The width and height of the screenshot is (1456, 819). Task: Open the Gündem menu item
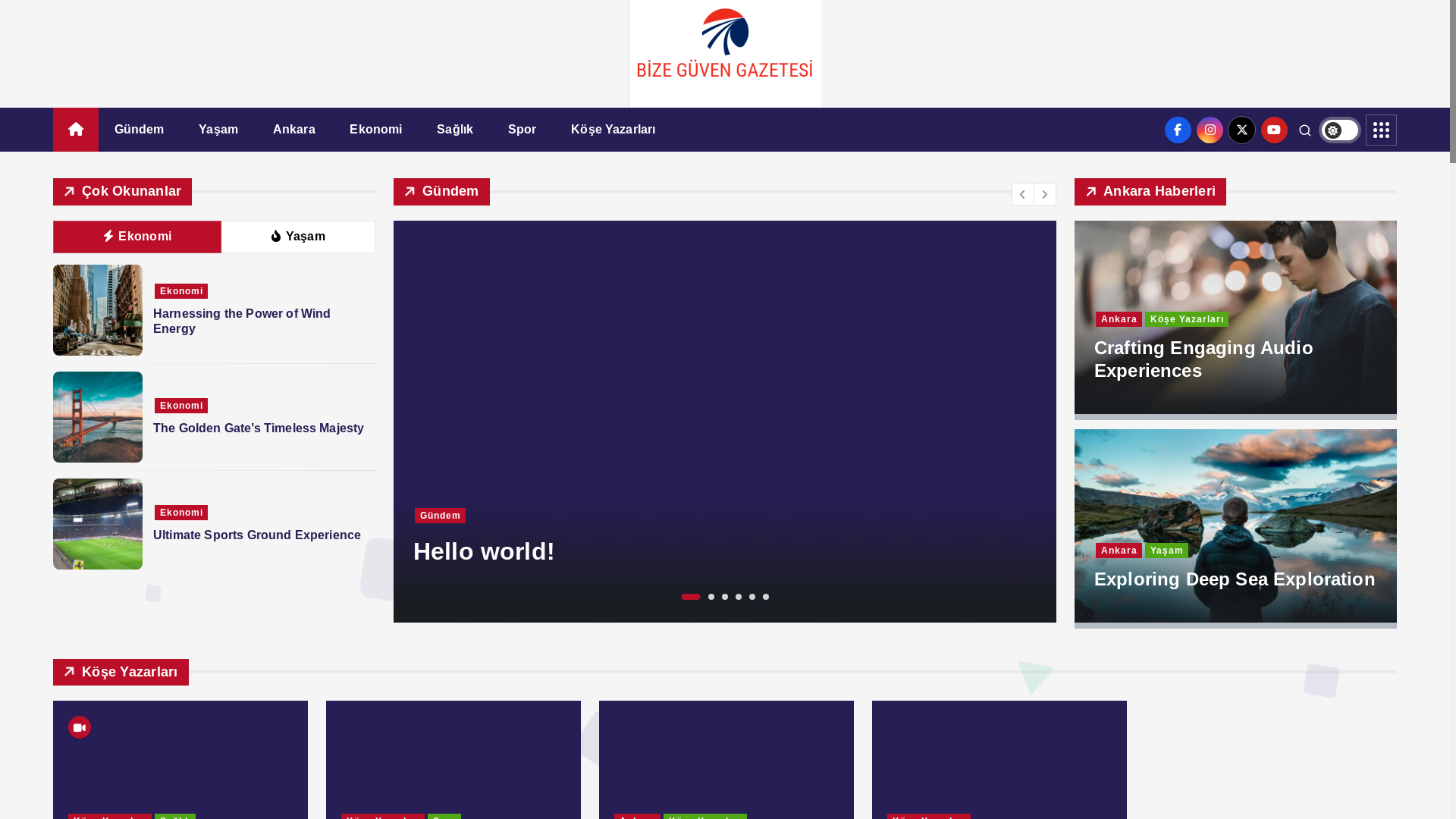[139, 130]
